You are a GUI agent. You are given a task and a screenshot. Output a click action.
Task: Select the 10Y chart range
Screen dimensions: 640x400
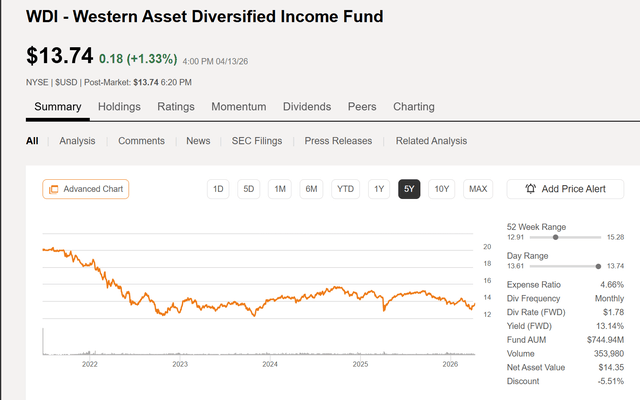442,189
